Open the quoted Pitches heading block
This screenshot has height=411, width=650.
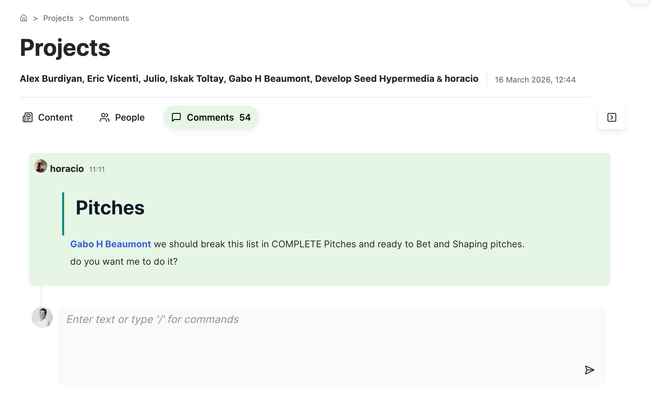click(x=110, y=208)
